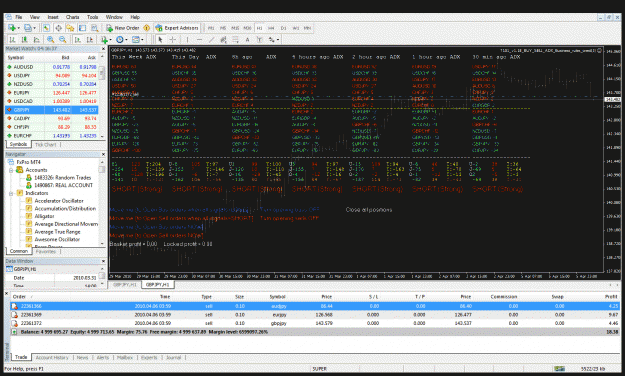This screenshot has width=625, height=376.
Task: Zoom in on the chart
Action: [x=50, y=39]
